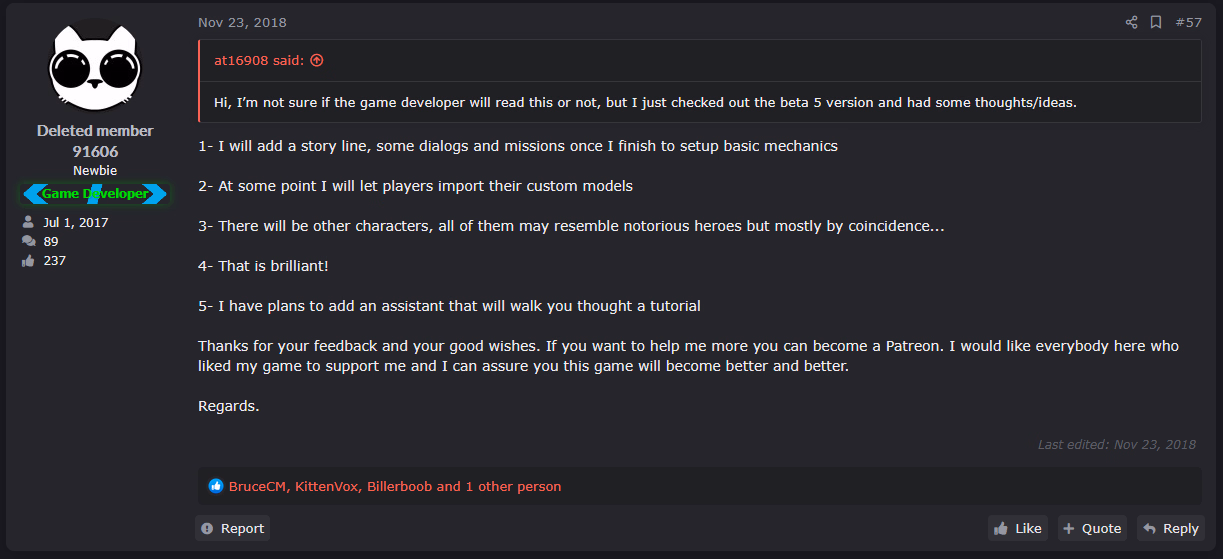This screenshot has height=559, width=1223.
Task: Click the reaction score thumbs-up icon in sidebar
Action: 28,260
